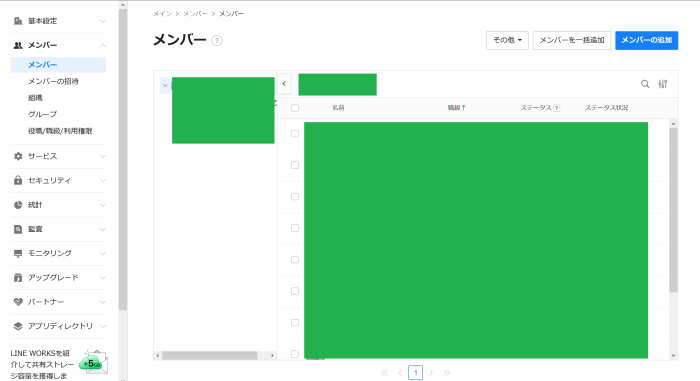Image resolution: width=700 pixels, height=381 pixels.
Task: Open the その他 dropdown
Action: (507, 40)
